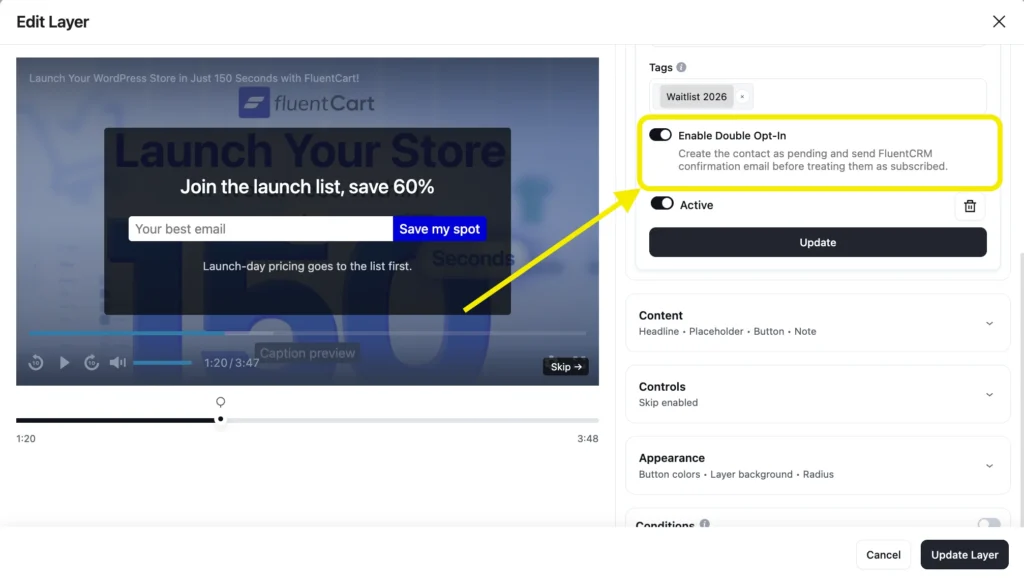1024x582 pixels.
Task: Click the video title text
Action: 194,78
